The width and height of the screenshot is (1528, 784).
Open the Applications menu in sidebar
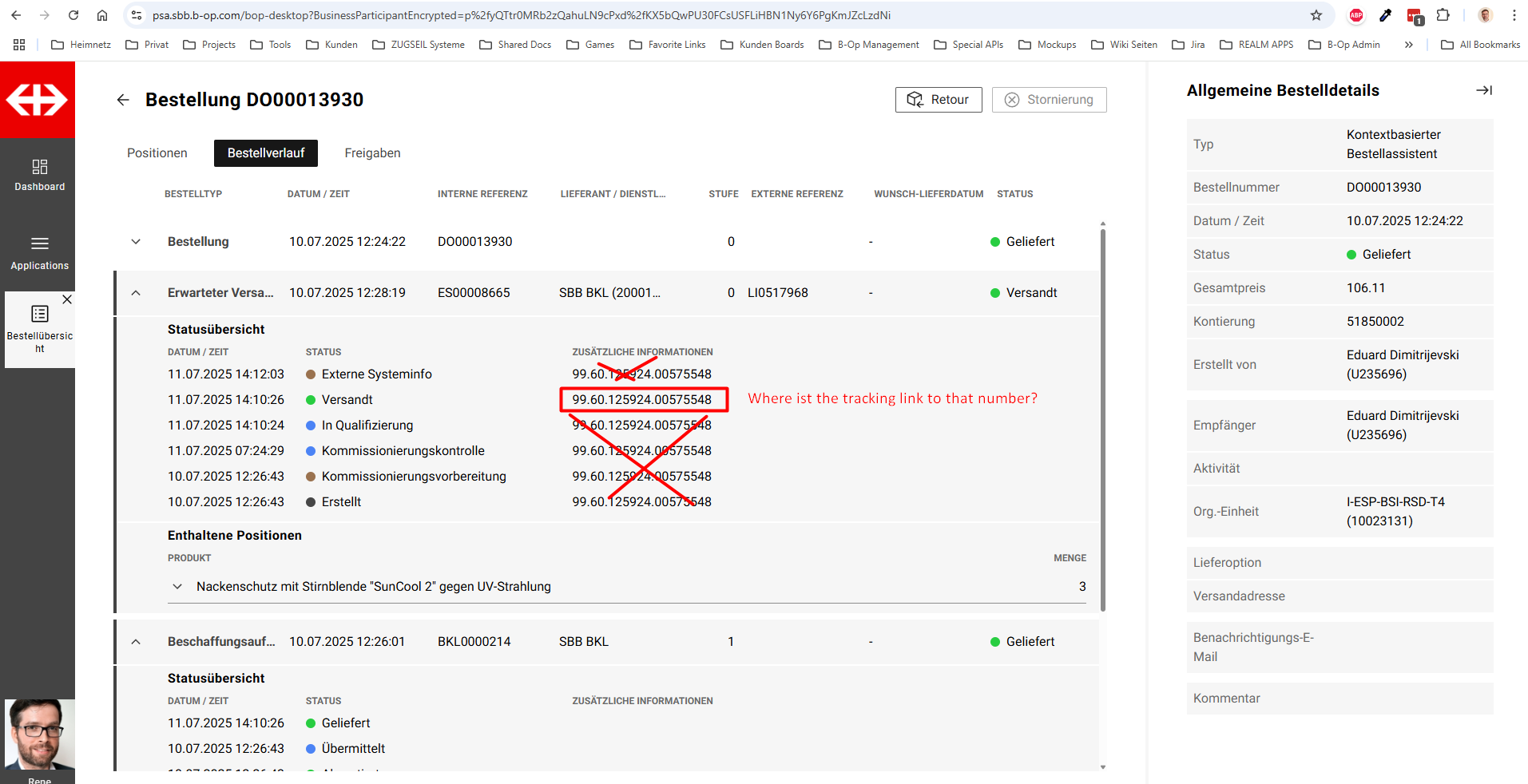coord(39,252)
